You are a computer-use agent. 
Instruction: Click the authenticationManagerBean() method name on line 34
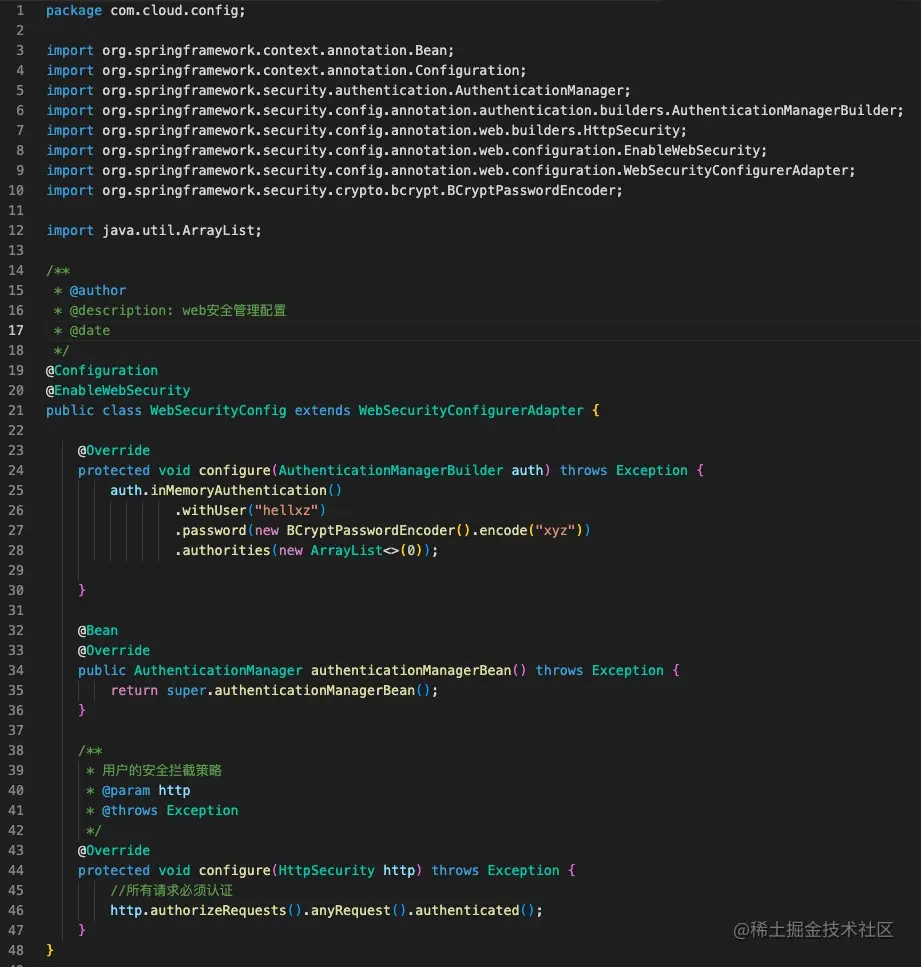click(x=418, y=670)
